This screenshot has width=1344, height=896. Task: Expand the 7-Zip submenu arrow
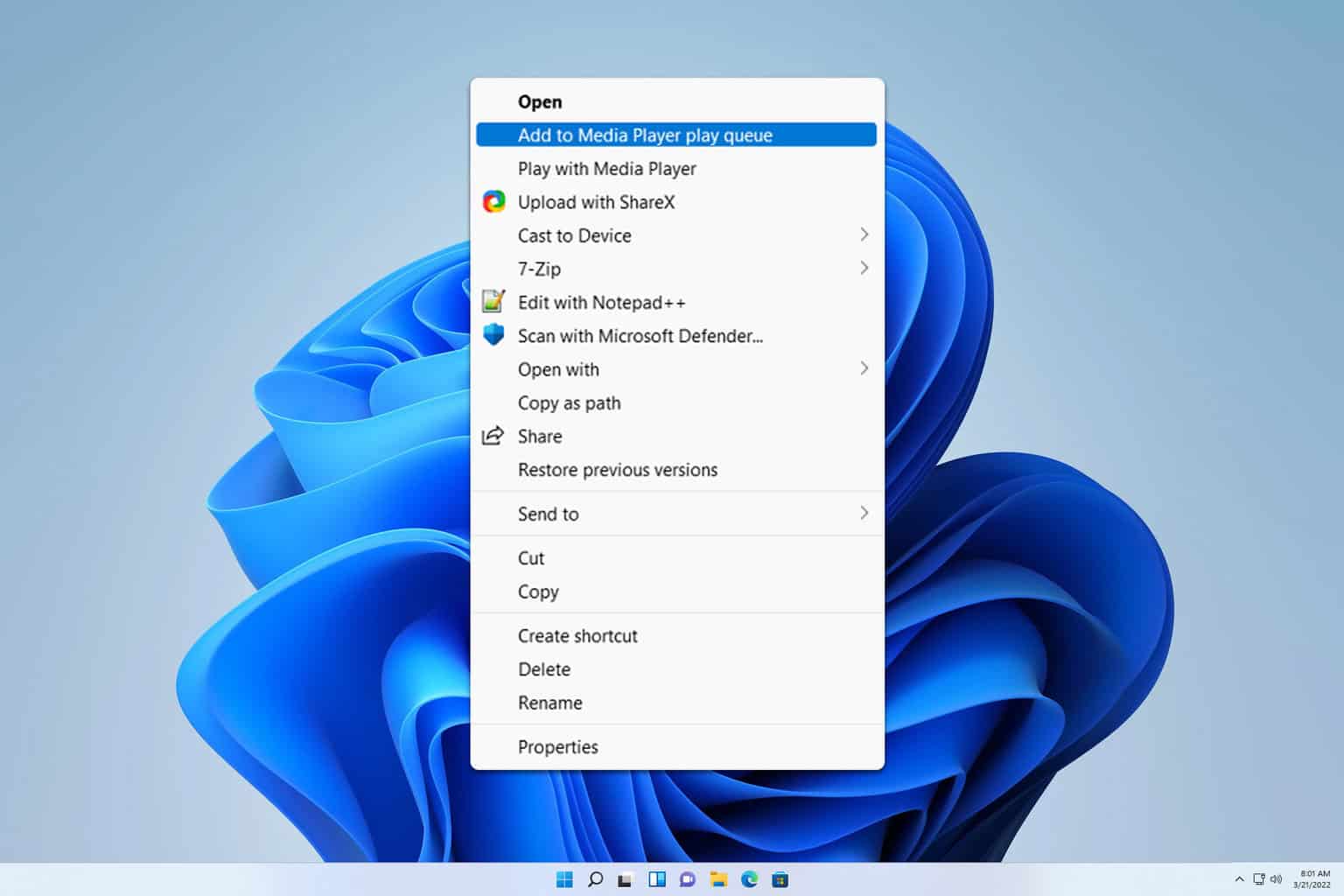[x=864, y=268]
